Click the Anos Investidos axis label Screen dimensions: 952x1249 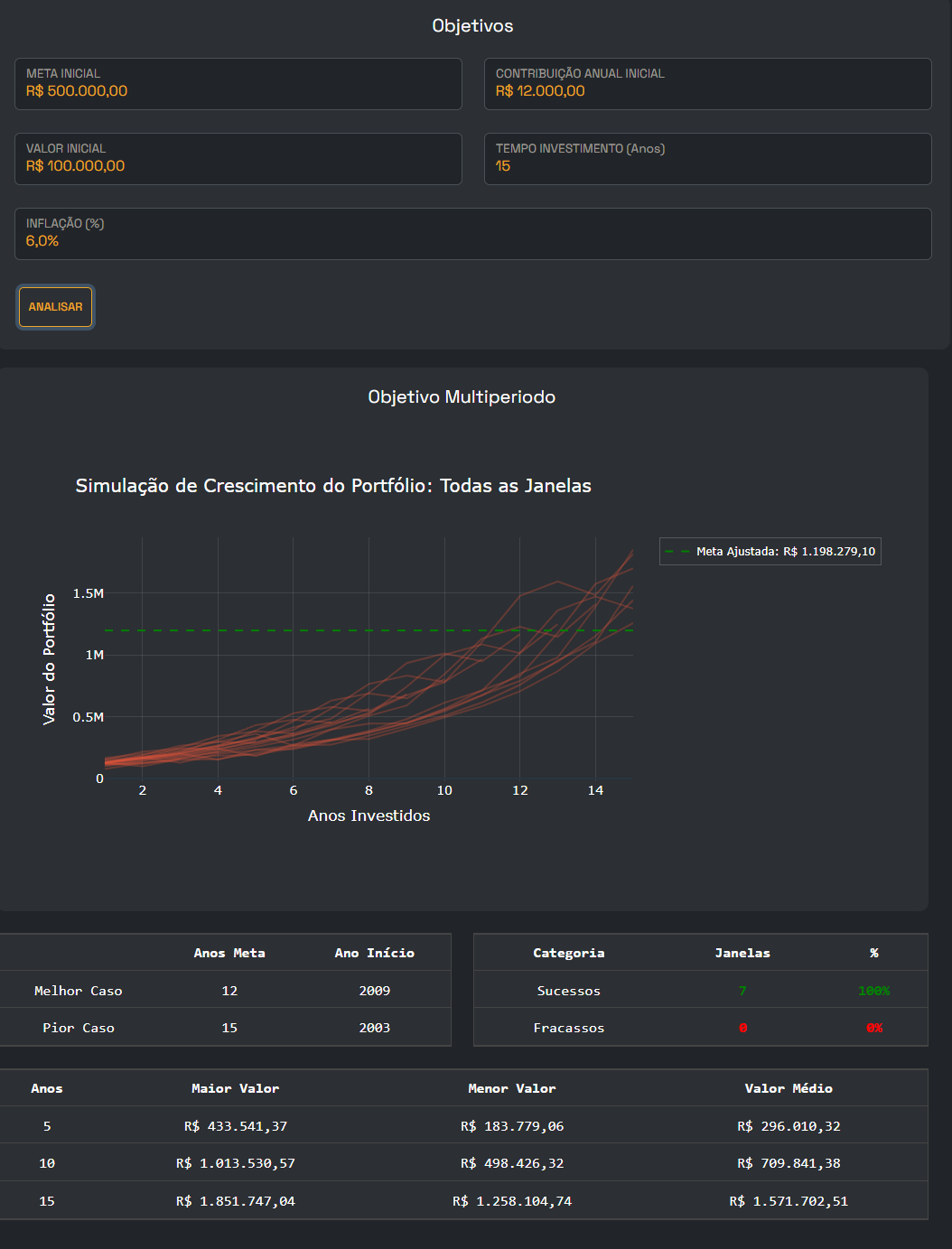369,816
